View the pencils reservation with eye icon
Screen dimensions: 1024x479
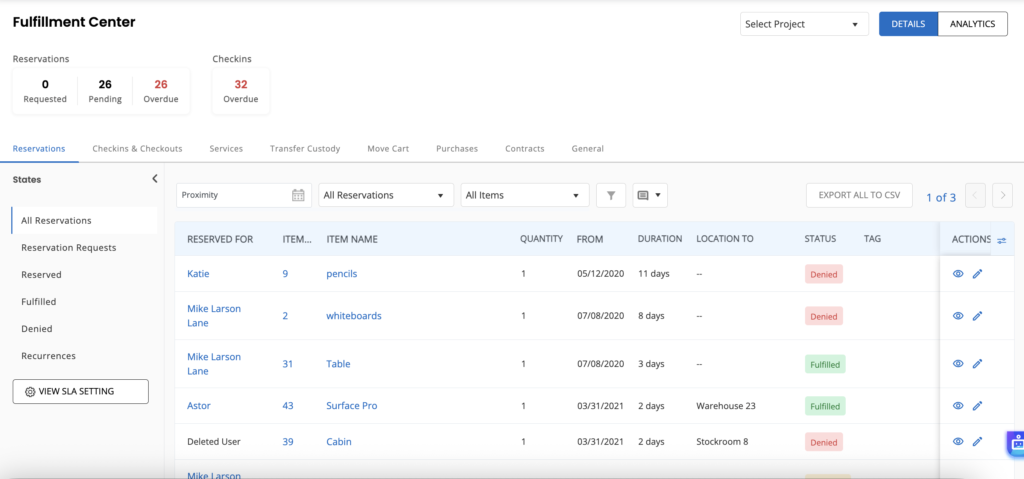(x=958, y=273)
